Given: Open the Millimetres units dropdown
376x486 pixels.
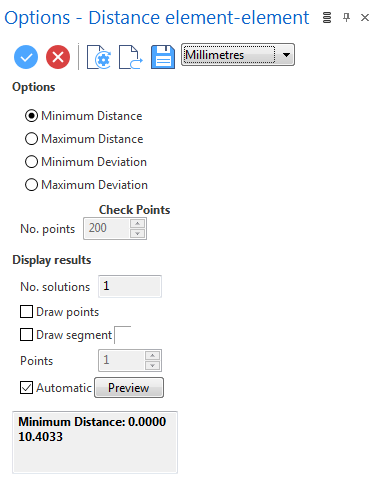Looking at the screenshot, I should point(238,54).
